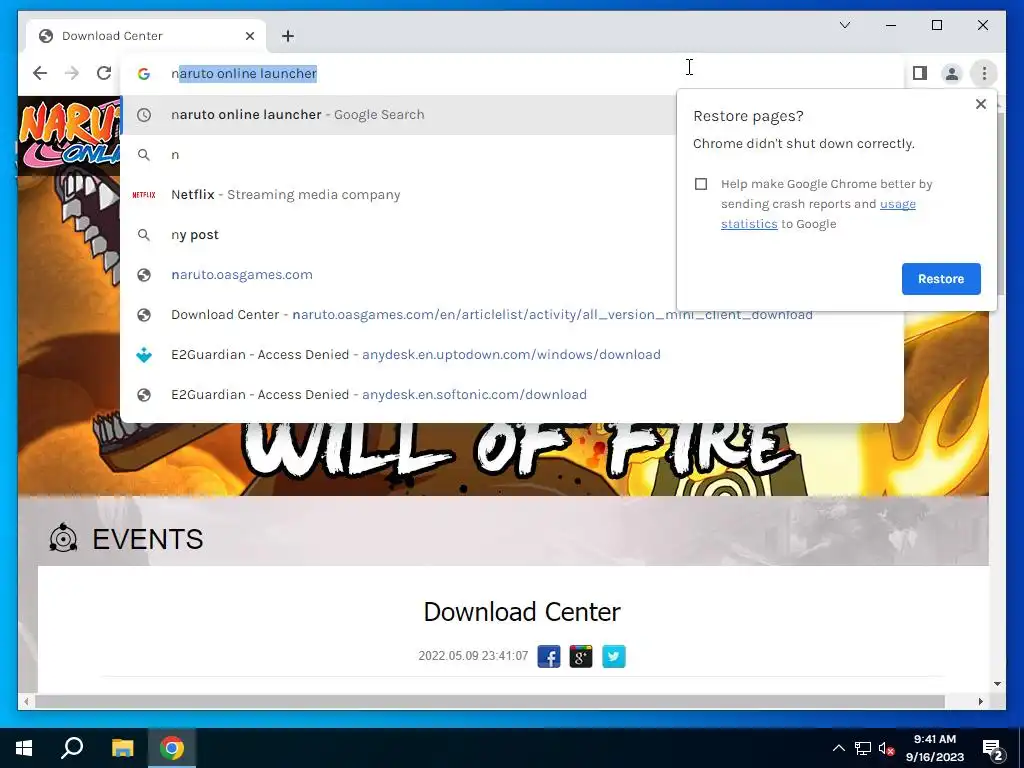Click the muted volume tray icon
The width and height of the screenshot is (1024, 768).
tap(886, 748)
